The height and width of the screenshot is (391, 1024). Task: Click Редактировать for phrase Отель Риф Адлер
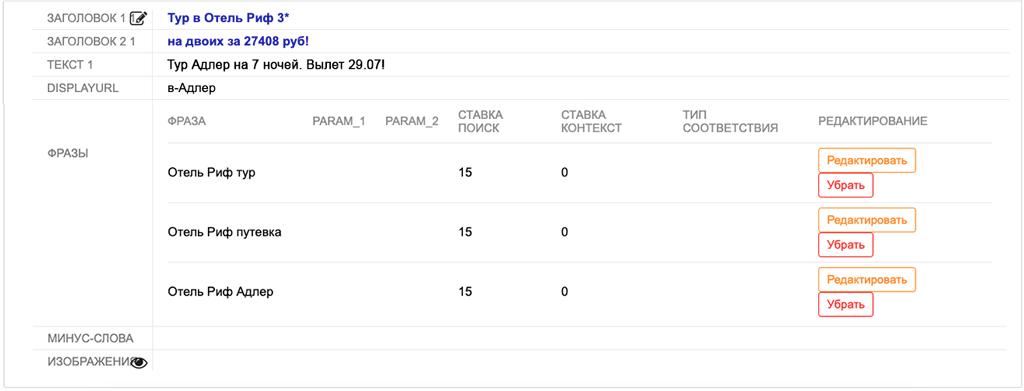point(867,279)
